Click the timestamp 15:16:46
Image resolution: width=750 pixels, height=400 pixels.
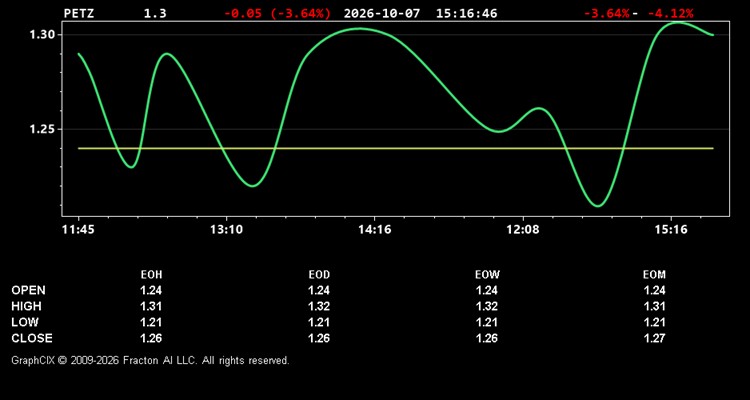[x=466, y=13]
